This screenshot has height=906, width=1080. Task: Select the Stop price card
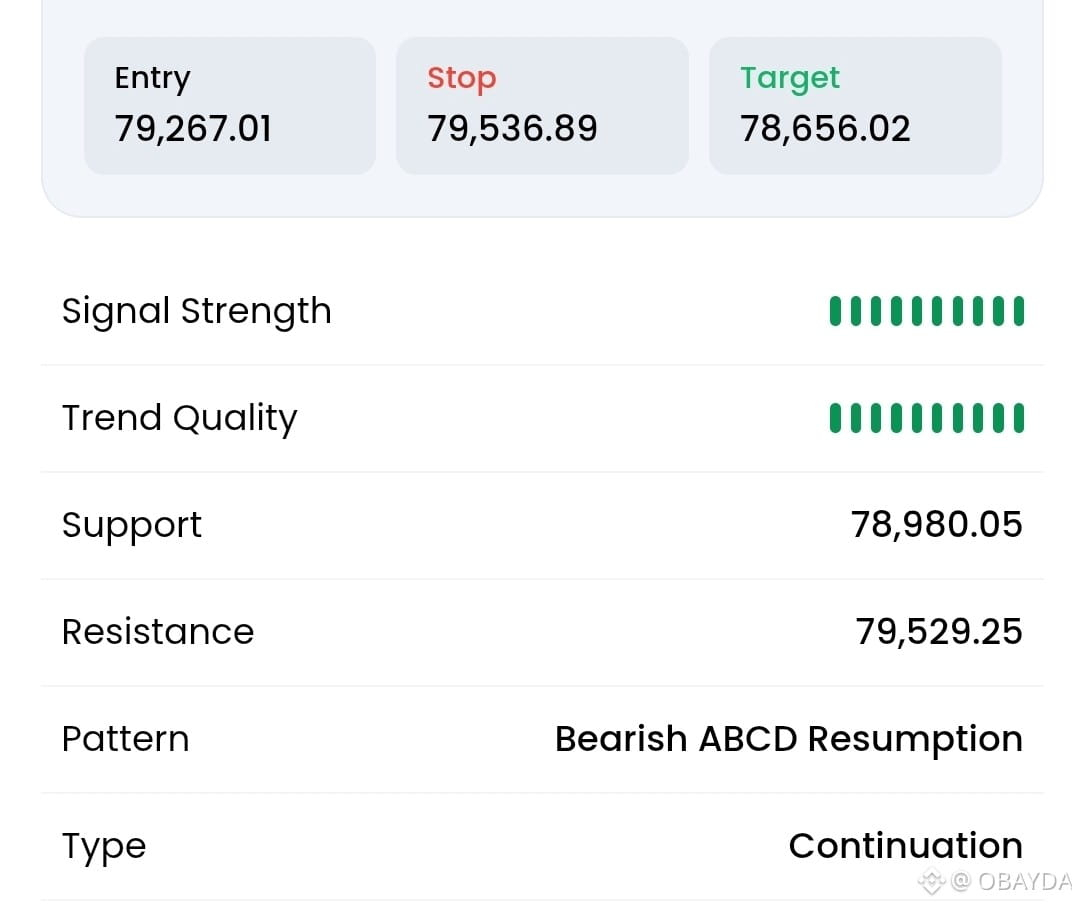(x=542, y=105)
